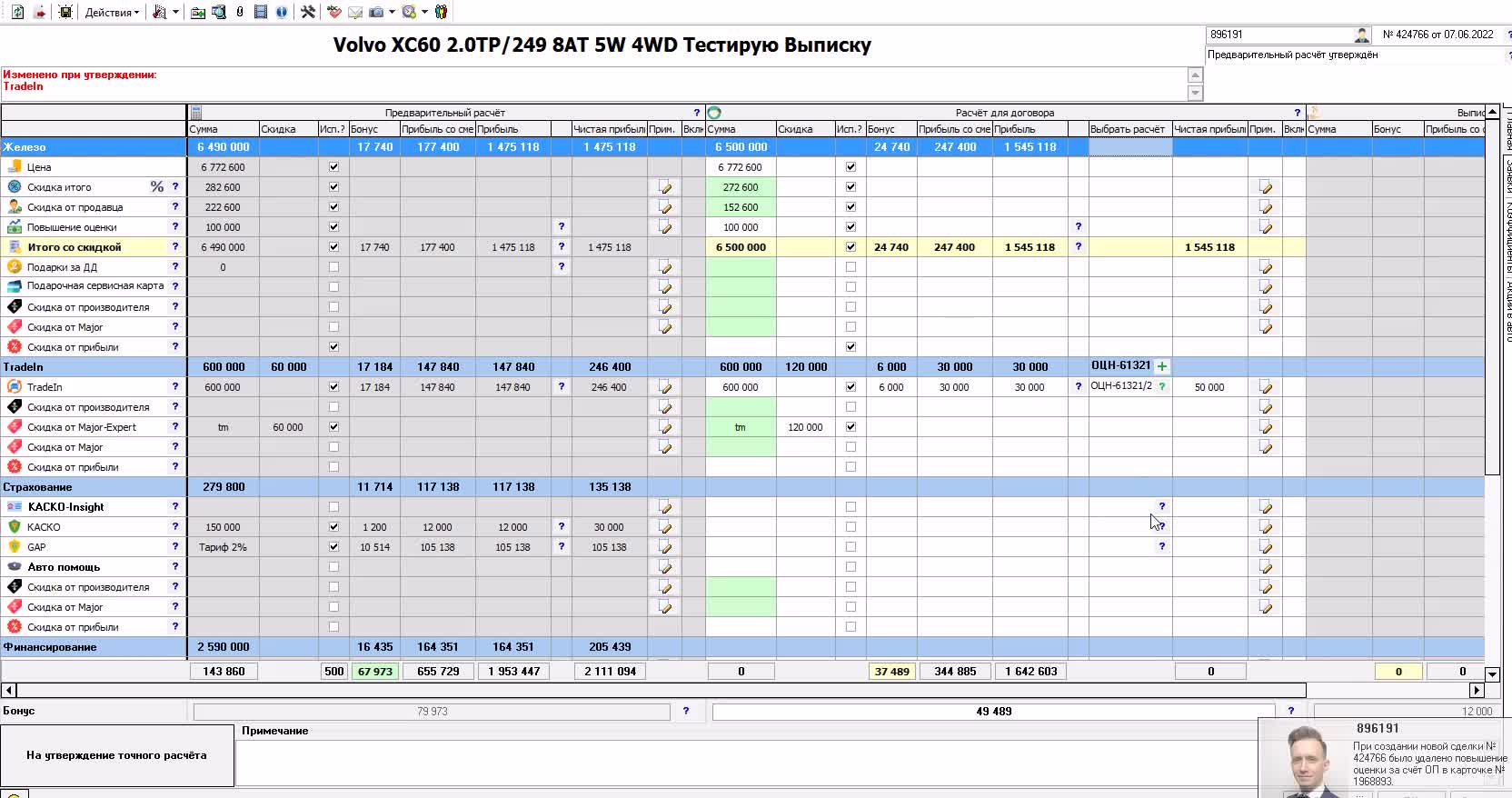The image size is (1512, 798).
Task: Click the blue info icon in toolbar
Action: pyautogui.click(x=282, y=12)
